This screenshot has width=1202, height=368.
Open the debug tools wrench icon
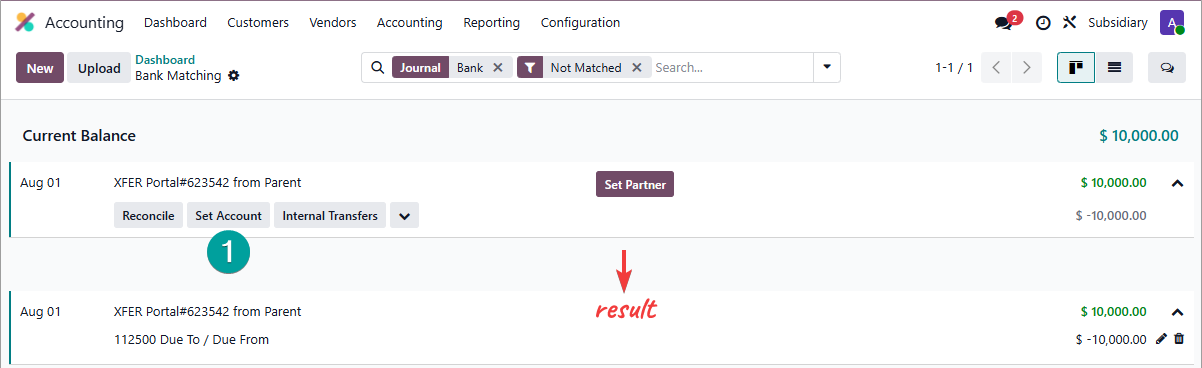(1069, 23)
